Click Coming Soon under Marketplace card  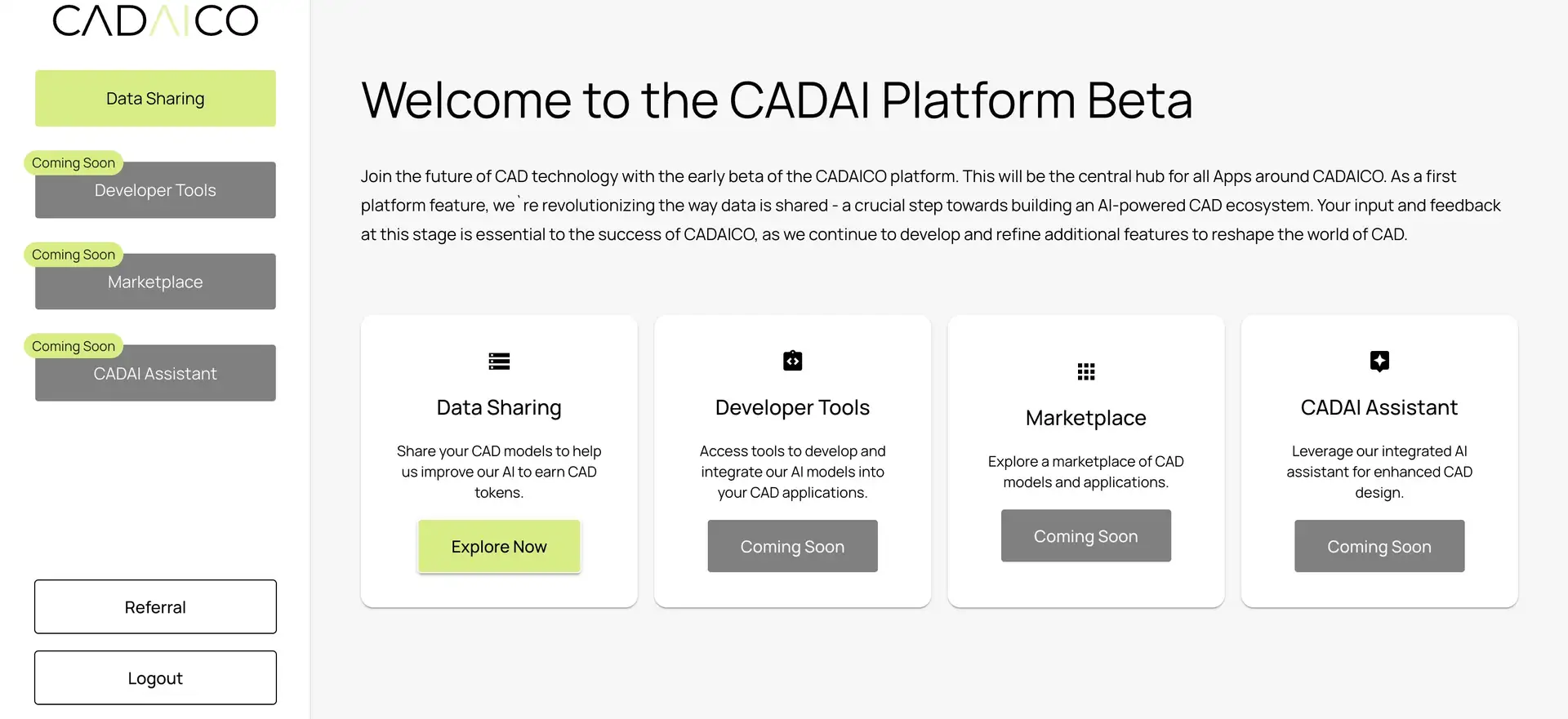pos(1085,535)
